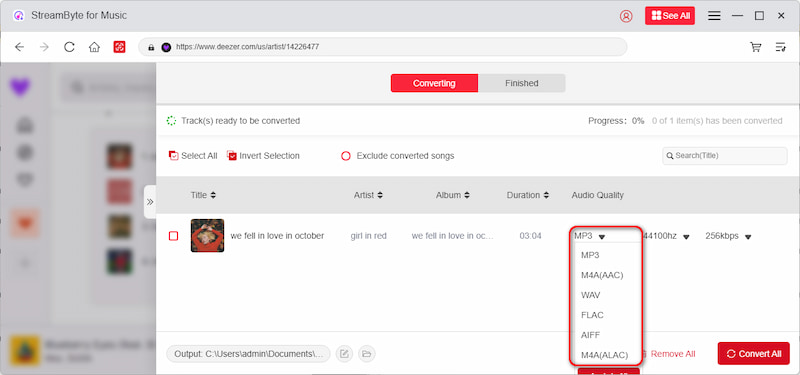Click the 03:04 duration value
The image size is (800, 375).
(x=530, y=236)
